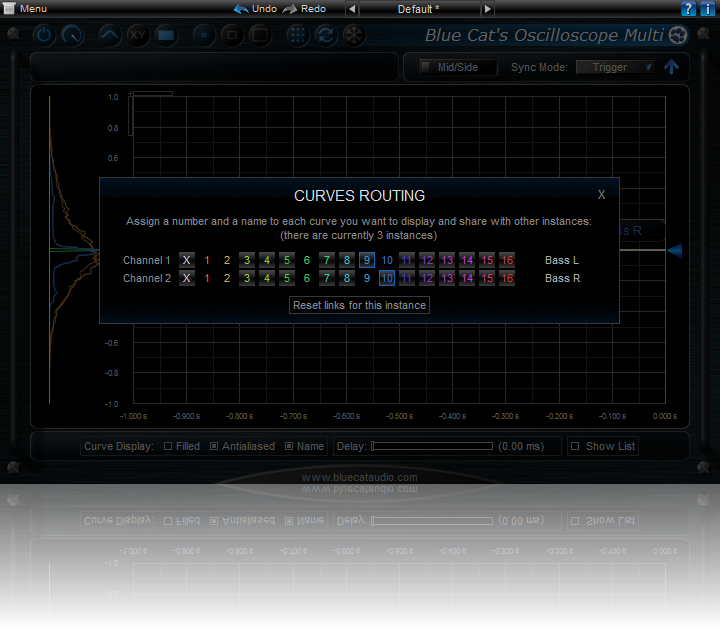720x629 pixels.
Task: Go to the next preset arrow
Action: point(487,9)
